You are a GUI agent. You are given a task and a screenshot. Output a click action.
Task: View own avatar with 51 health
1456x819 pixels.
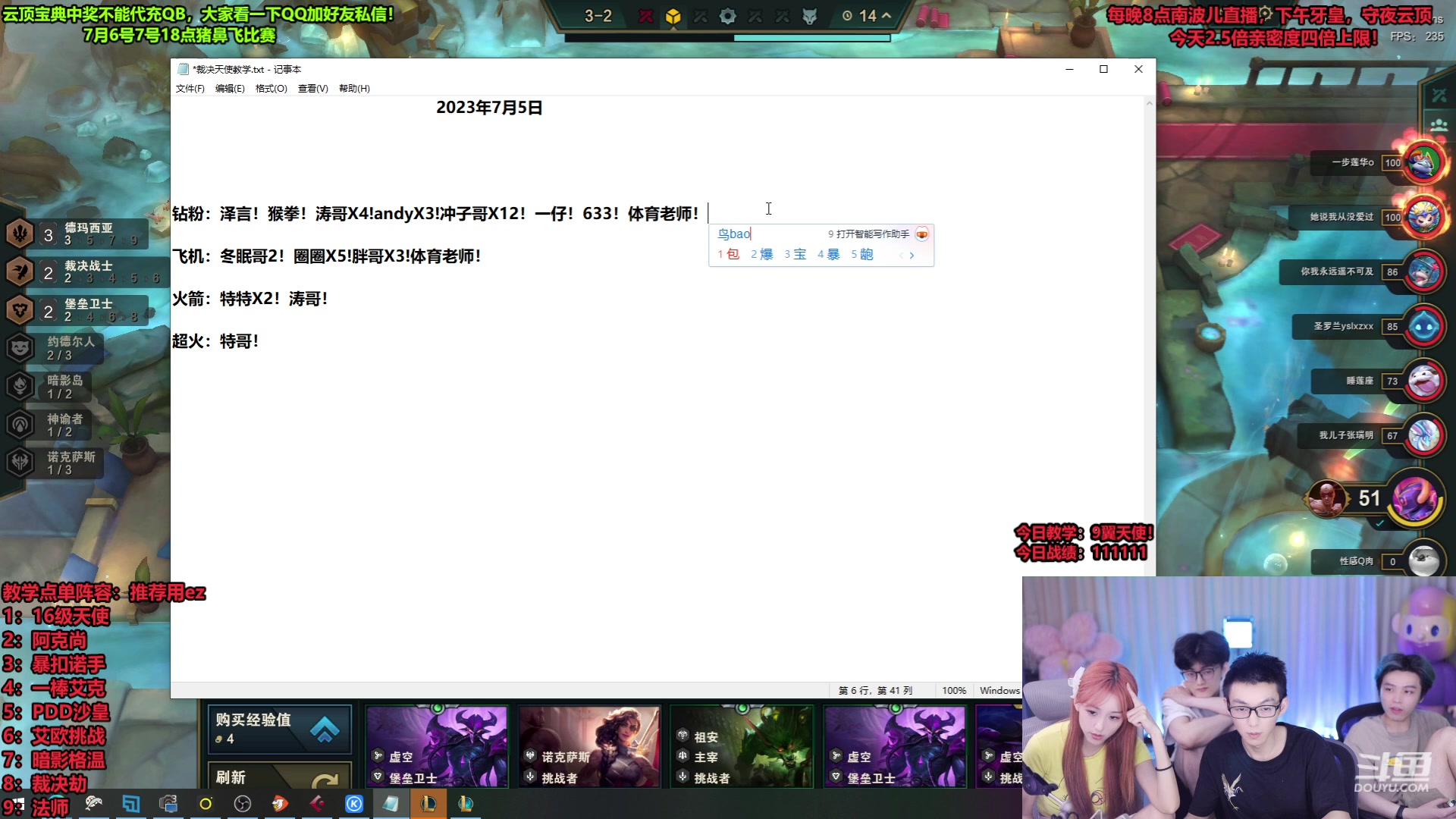pyautogui.click(x=1414, y=498)
